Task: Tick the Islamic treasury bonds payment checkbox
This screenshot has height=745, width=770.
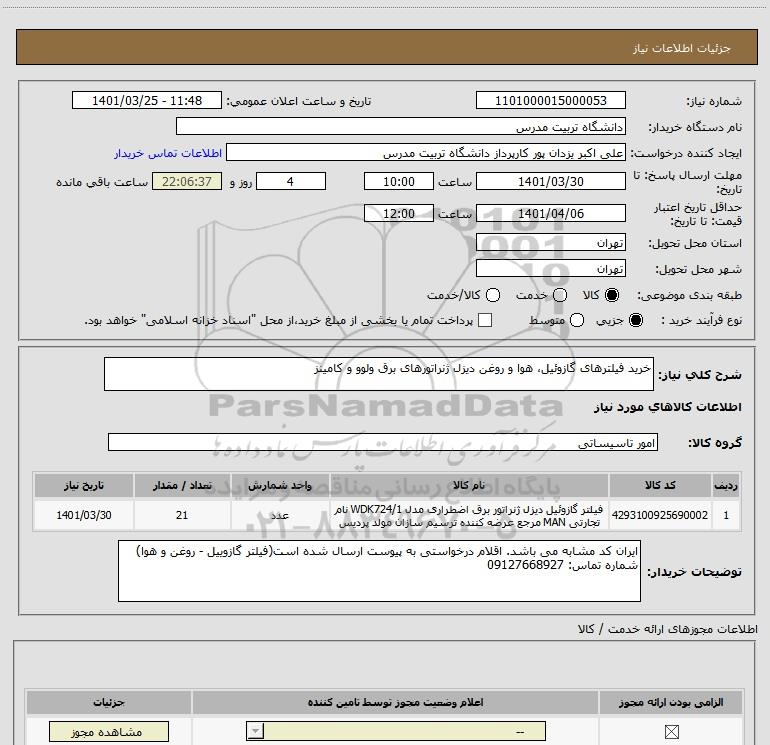Action: tap(485, 320)
